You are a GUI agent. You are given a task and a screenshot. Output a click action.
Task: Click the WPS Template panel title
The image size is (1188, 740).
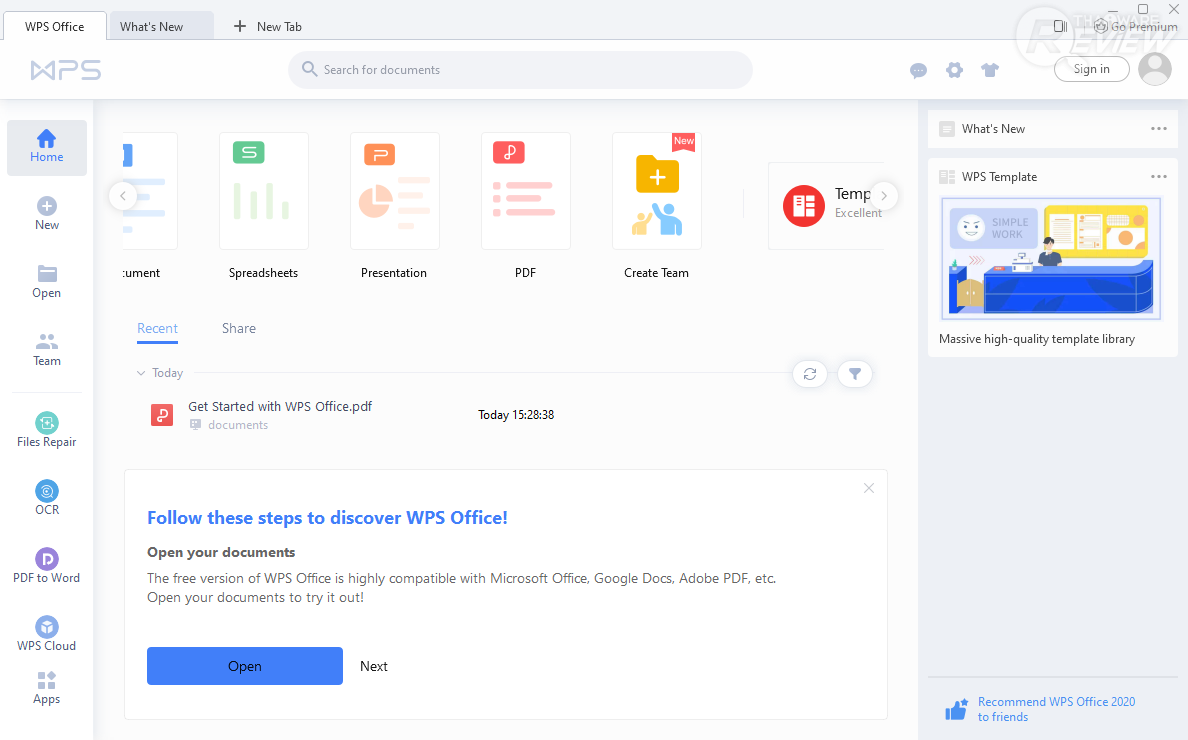[999, 177]
